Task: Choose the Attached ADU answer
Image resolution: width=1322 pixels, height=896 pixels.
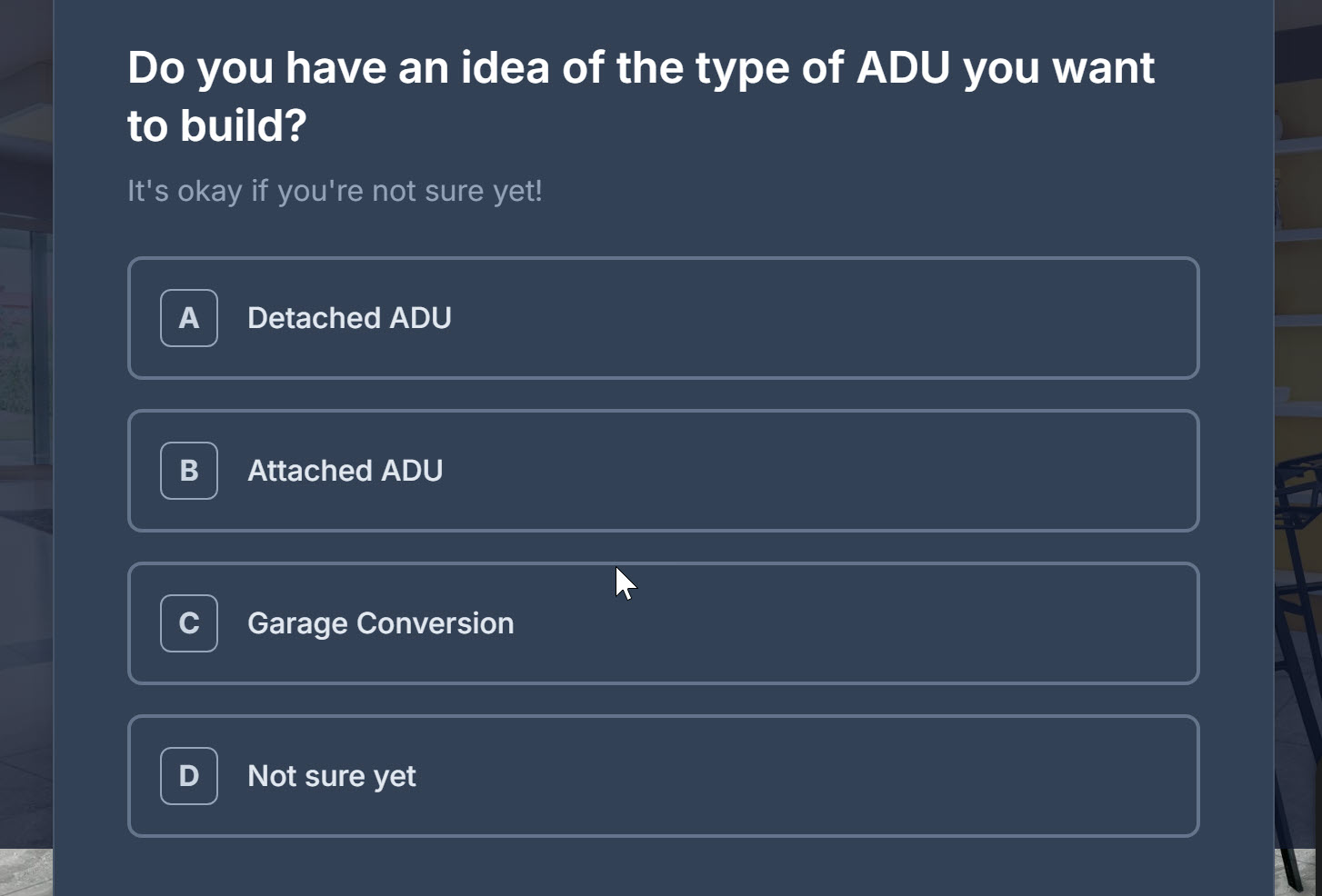Action: click(663, 471)
